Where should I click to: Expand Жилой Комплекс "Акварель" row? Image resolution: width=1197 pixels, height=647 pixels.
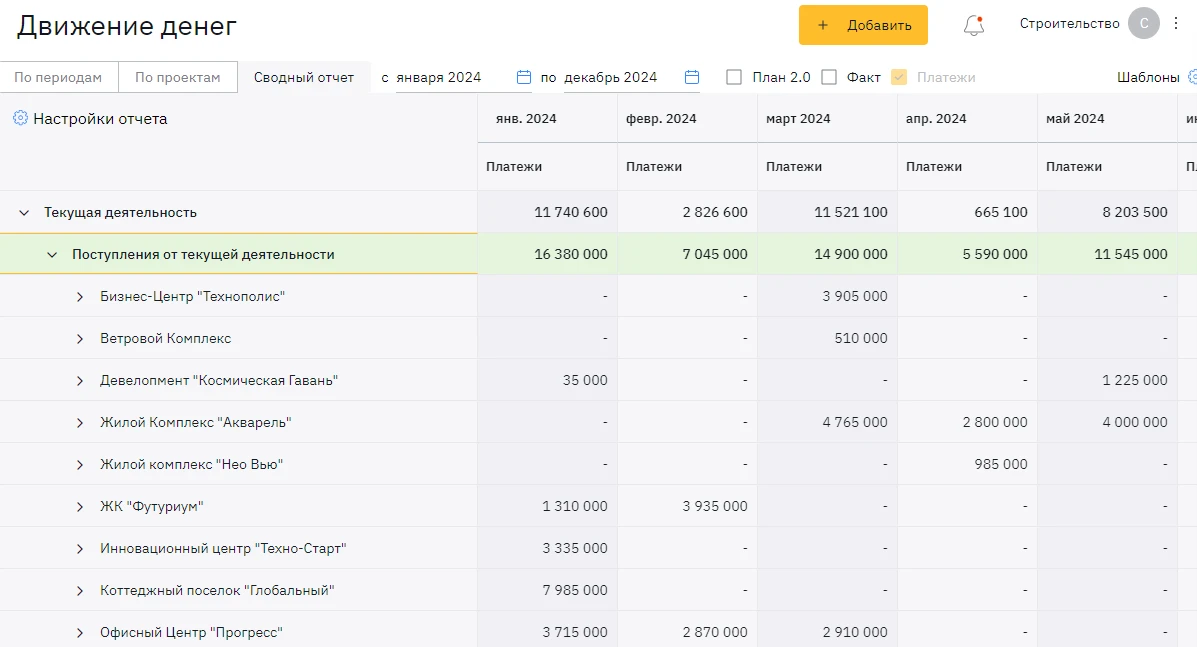coord(80,423)
